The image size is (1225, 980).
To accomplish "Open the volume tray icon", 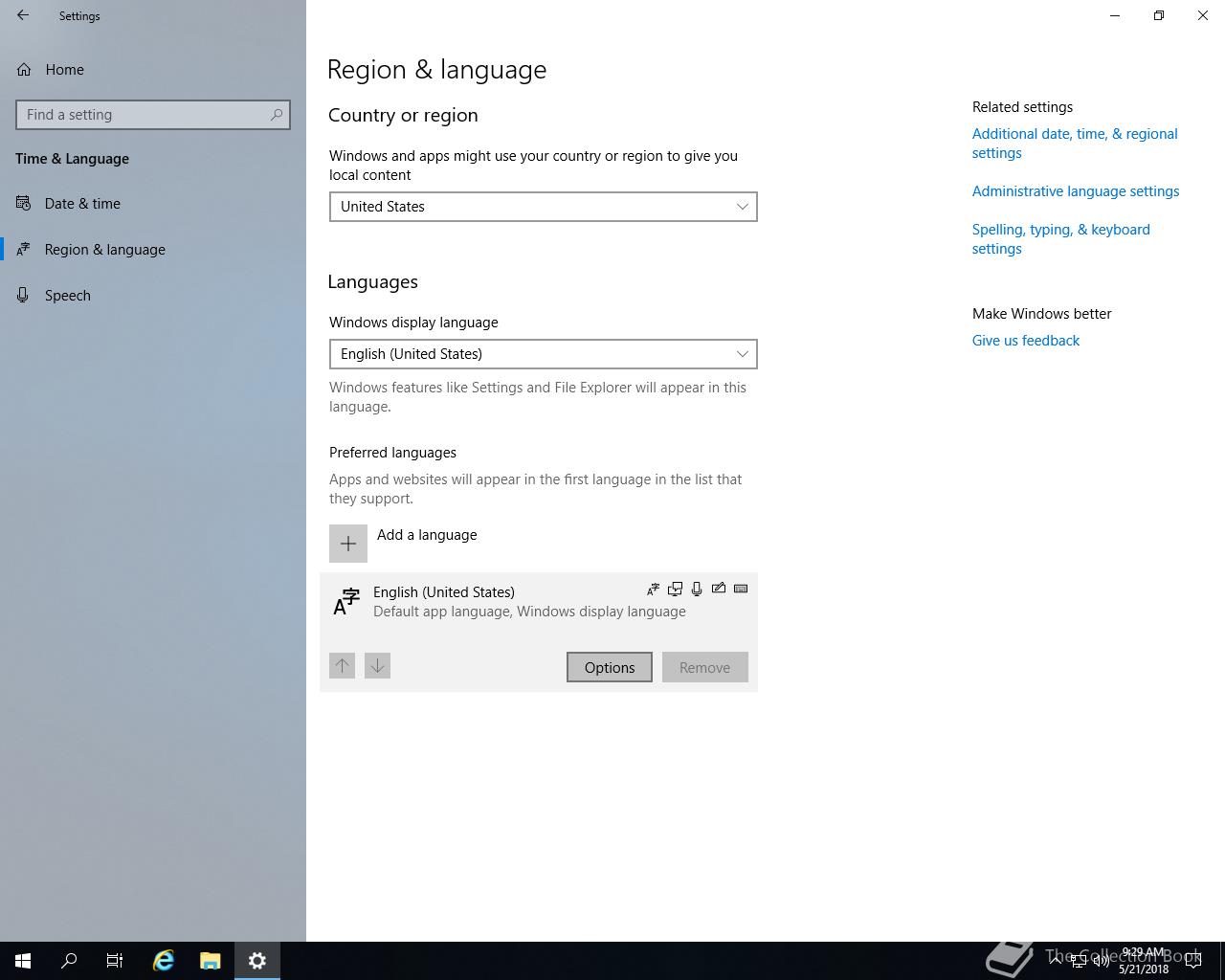I will click(1102, 961).
